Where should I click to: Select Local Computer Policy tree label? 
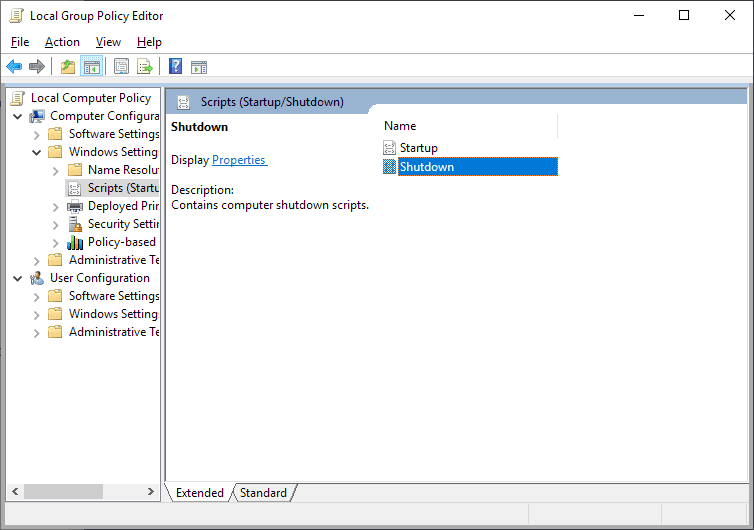coord(91,98)
